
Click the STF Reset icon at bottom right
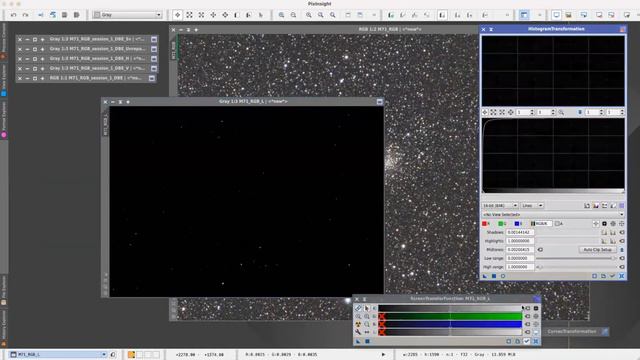click(536, 341)
